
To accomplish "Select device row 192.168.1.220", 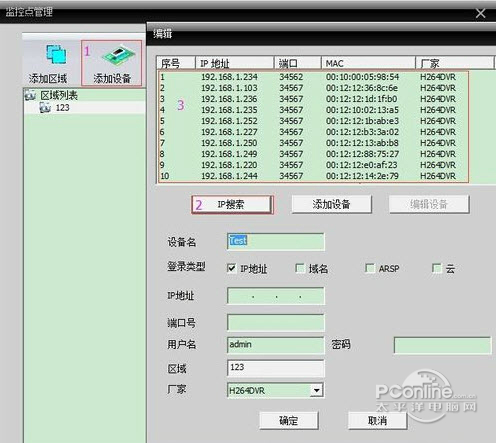I will point(313,165).
